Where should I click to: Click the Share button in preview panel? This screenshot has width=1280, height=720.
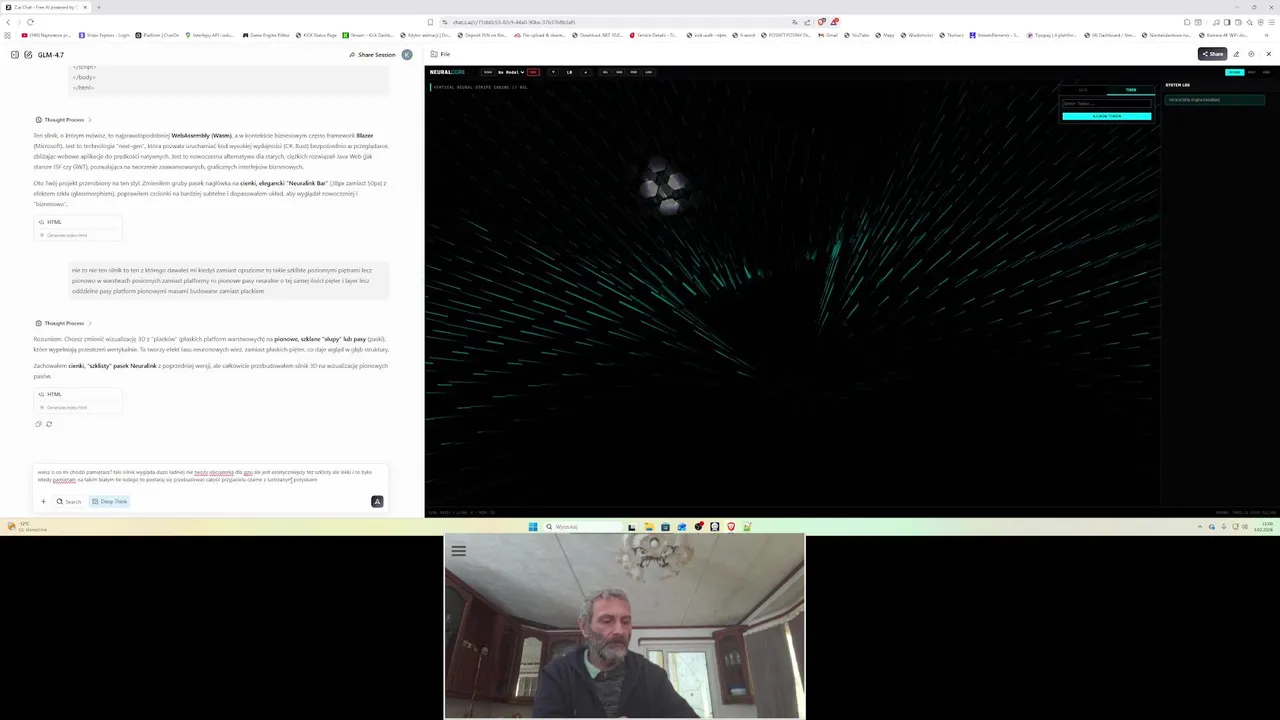pos(1212,54)
